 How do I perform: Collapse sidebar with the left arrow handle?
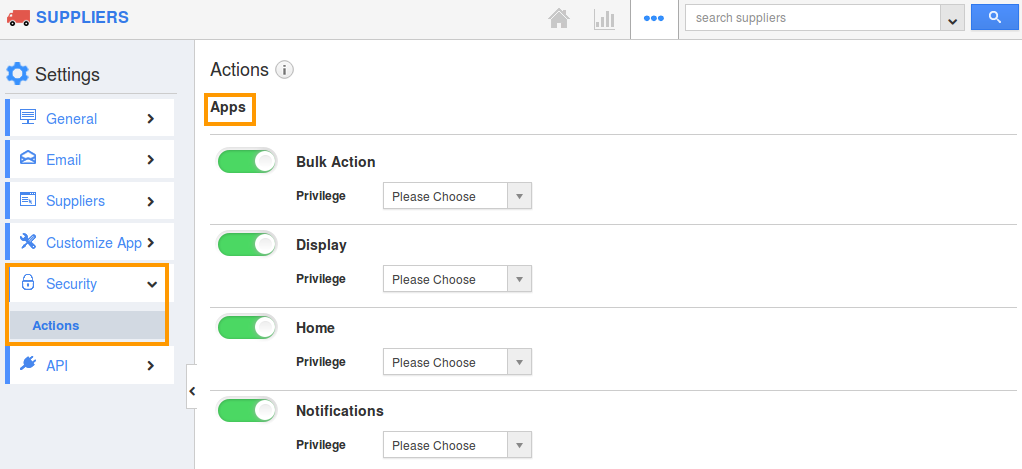pyautogui.click(x=191, y=391)
